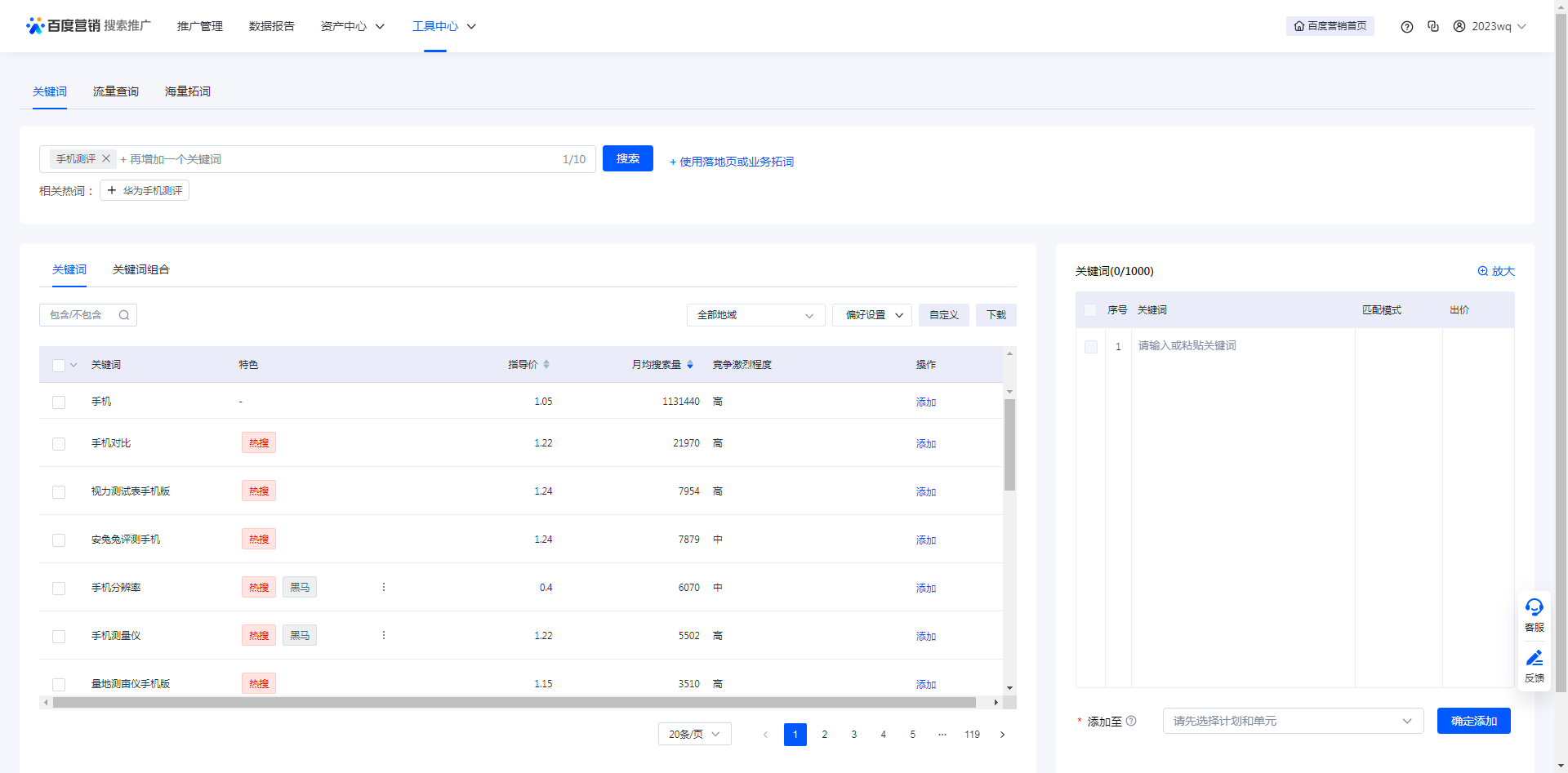Image resolution: width=1568 pixels, height=773 pixels.
Task: Remove 手机测评 keyword via its X icon
Action: tap(105, 158)
